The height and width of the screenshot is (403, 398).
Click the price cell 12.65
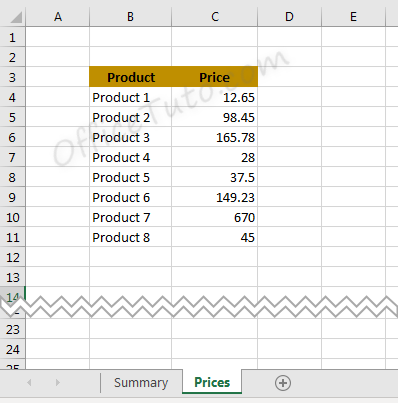[215, 97]
